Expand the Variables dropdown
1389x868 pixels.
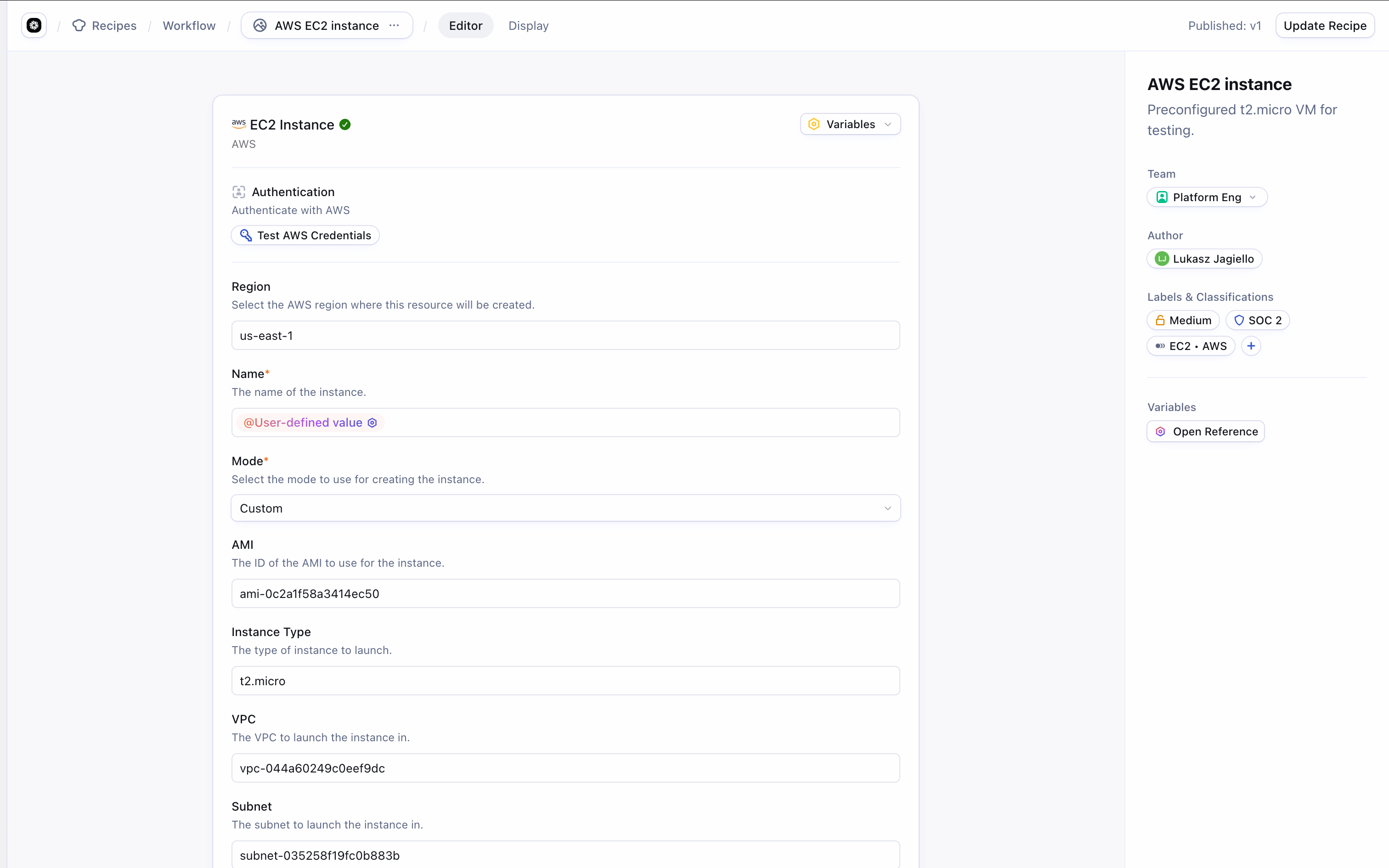pos(850,124)
